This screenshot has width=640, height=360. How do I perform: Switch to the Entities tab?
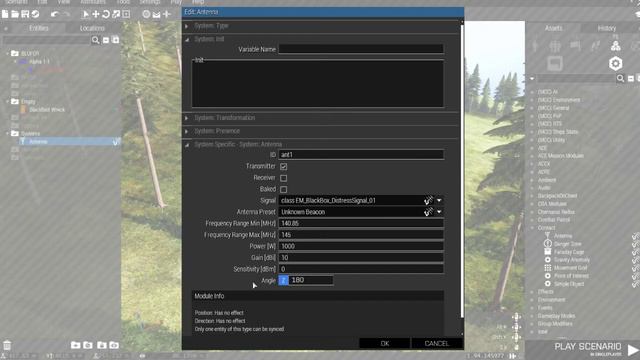click(x=39, y=28)
